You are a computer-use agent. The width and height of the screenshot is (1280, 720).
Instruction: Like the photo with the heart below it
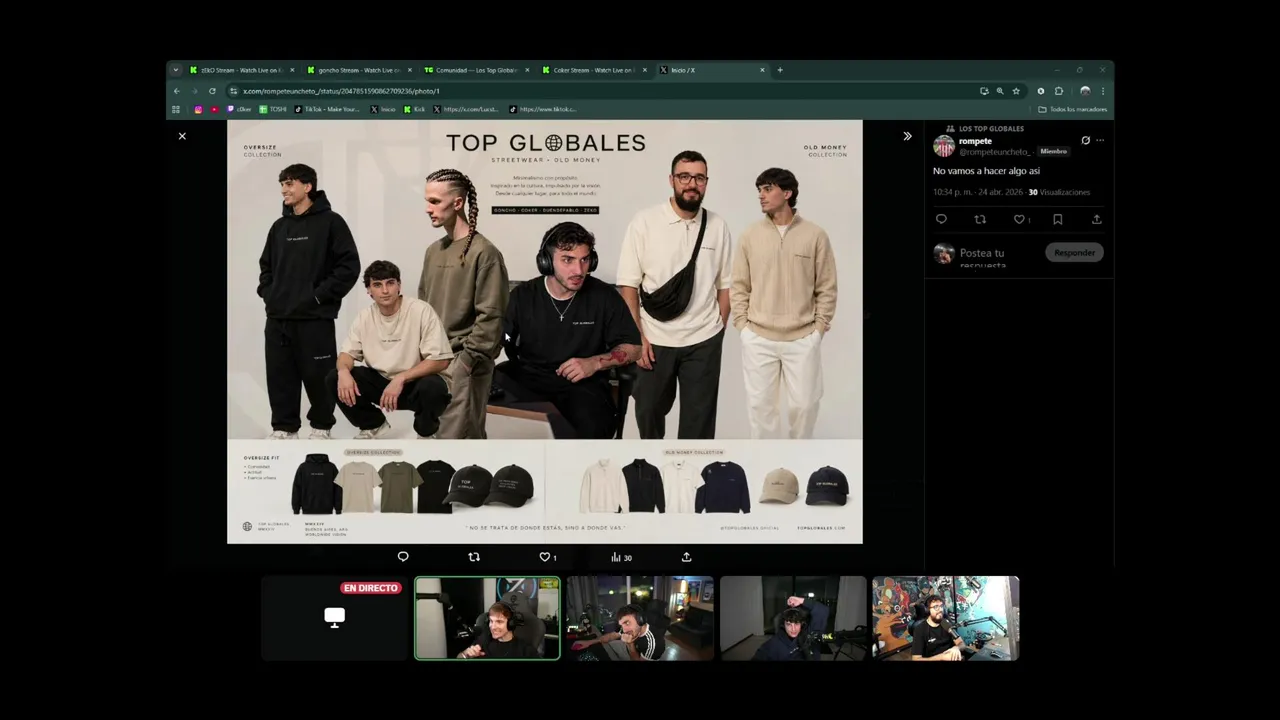tap(545, 557)
